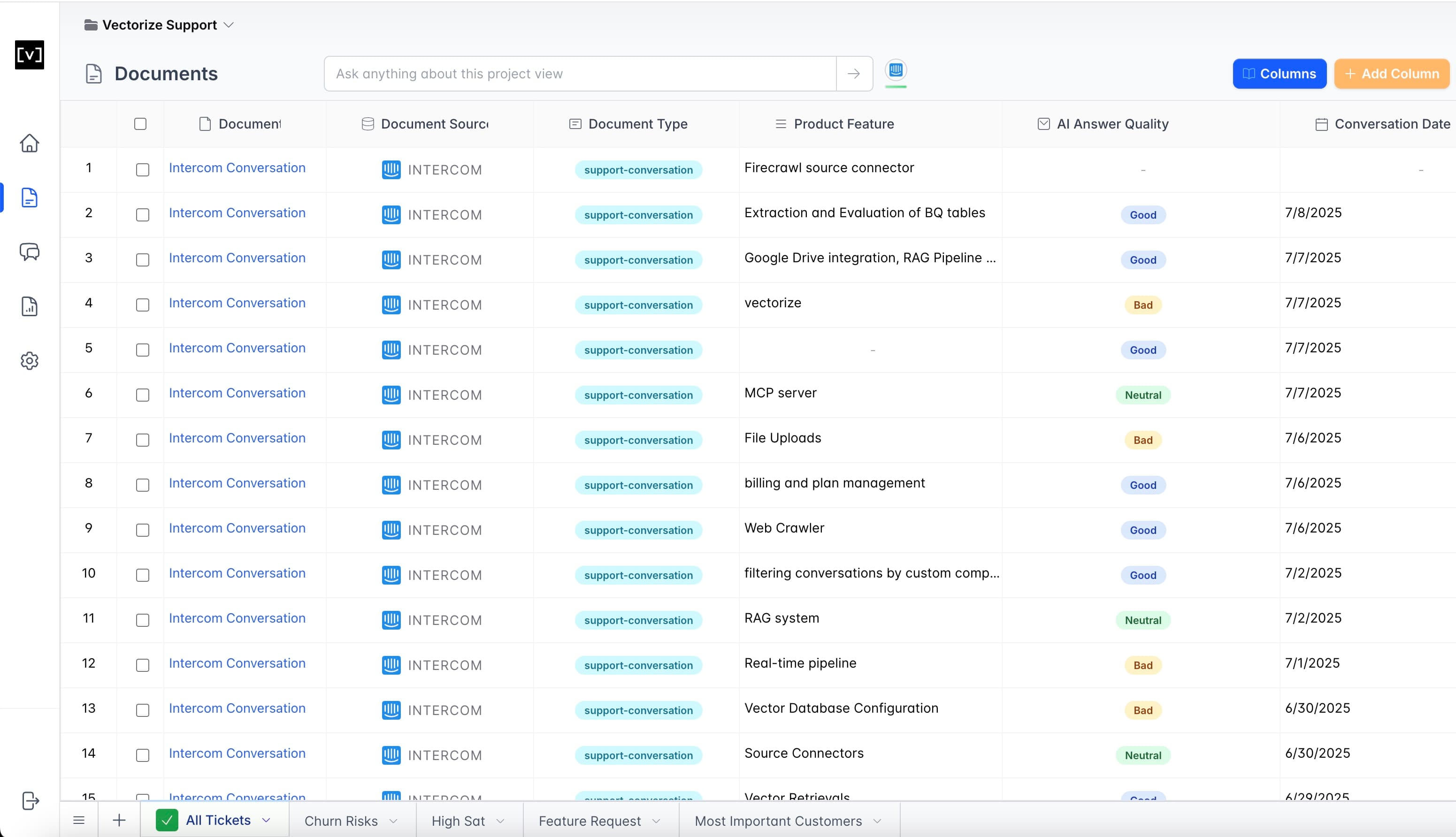Open the chat conversations sidebar icon
Image resolution: width=1456 pixels, height=837 pixels.
pyautogui.click(x=29, y=252)
